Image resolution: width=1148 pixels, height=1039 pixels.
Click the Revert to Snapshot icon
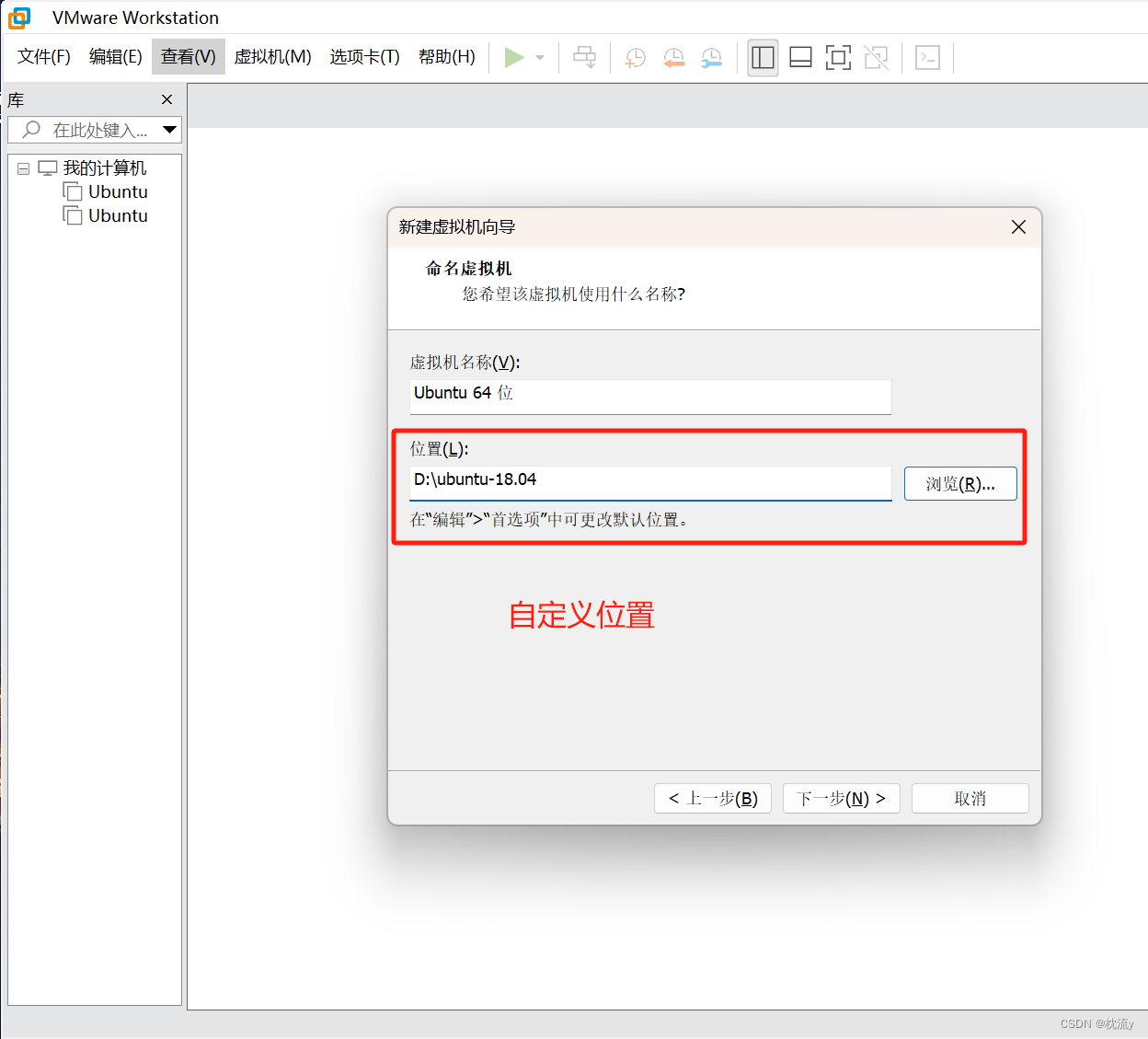[x=674, y=57]
